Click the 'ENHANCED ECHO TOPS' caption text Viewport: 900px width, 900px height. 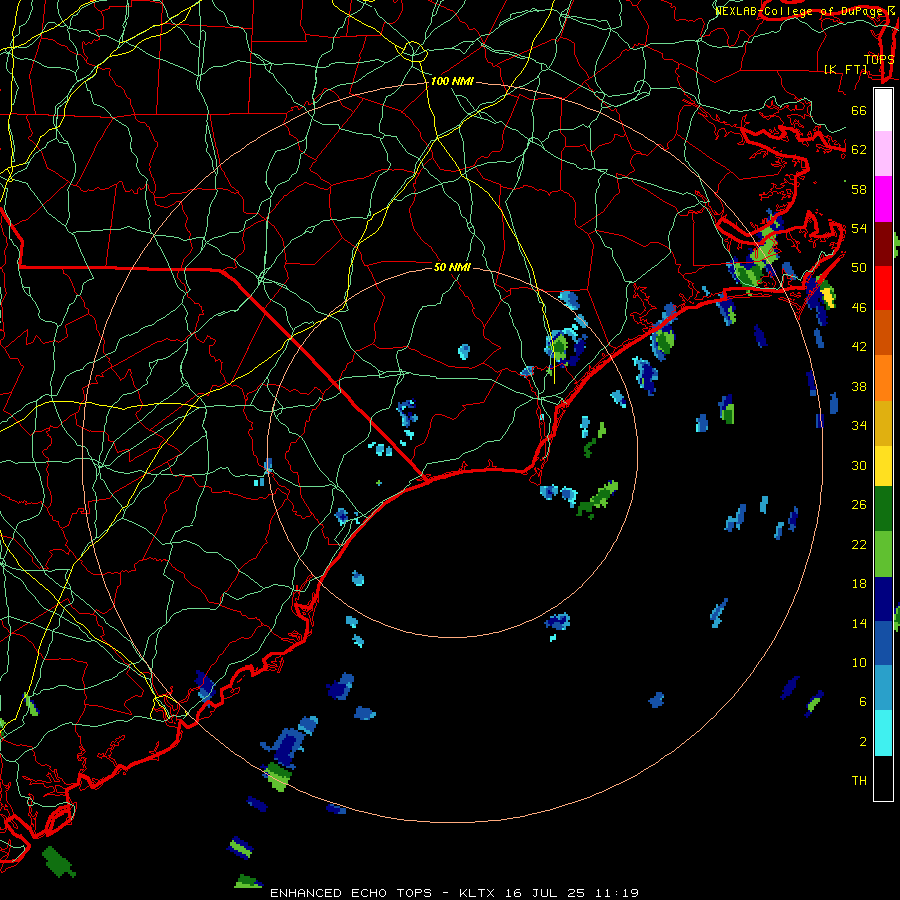351,893
